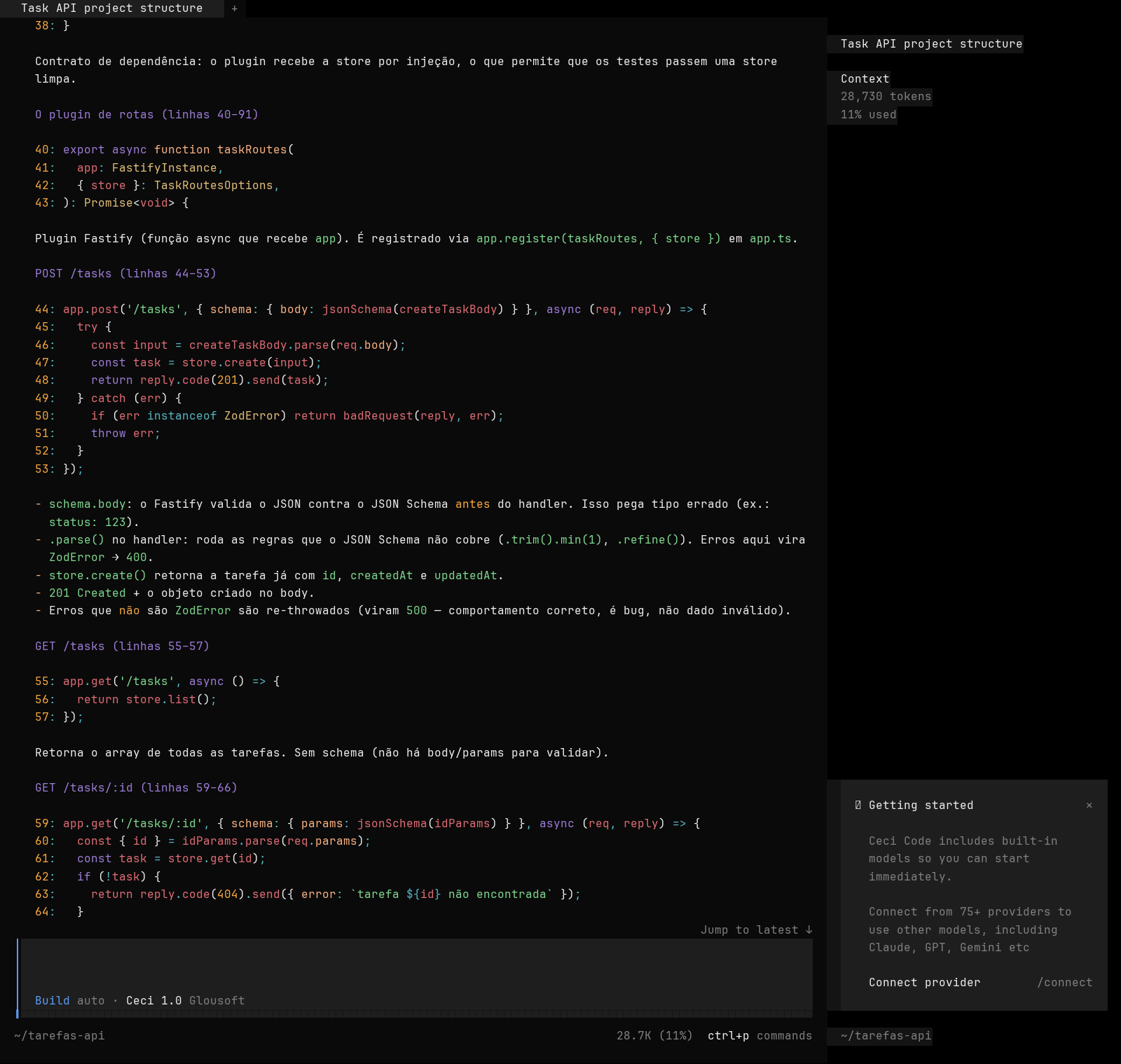Click the sentence starting Contrato de dependência

406,70
